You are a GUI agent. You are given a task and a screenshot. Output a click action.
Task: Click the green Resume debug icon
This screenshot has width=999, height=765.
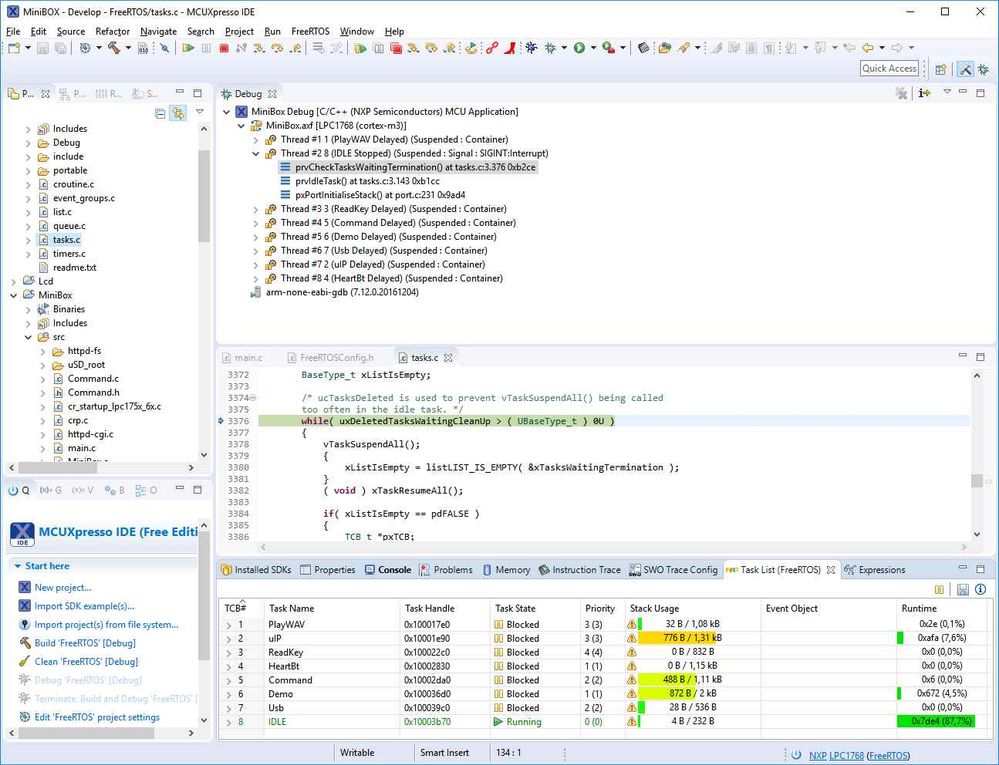coord(188,48)
